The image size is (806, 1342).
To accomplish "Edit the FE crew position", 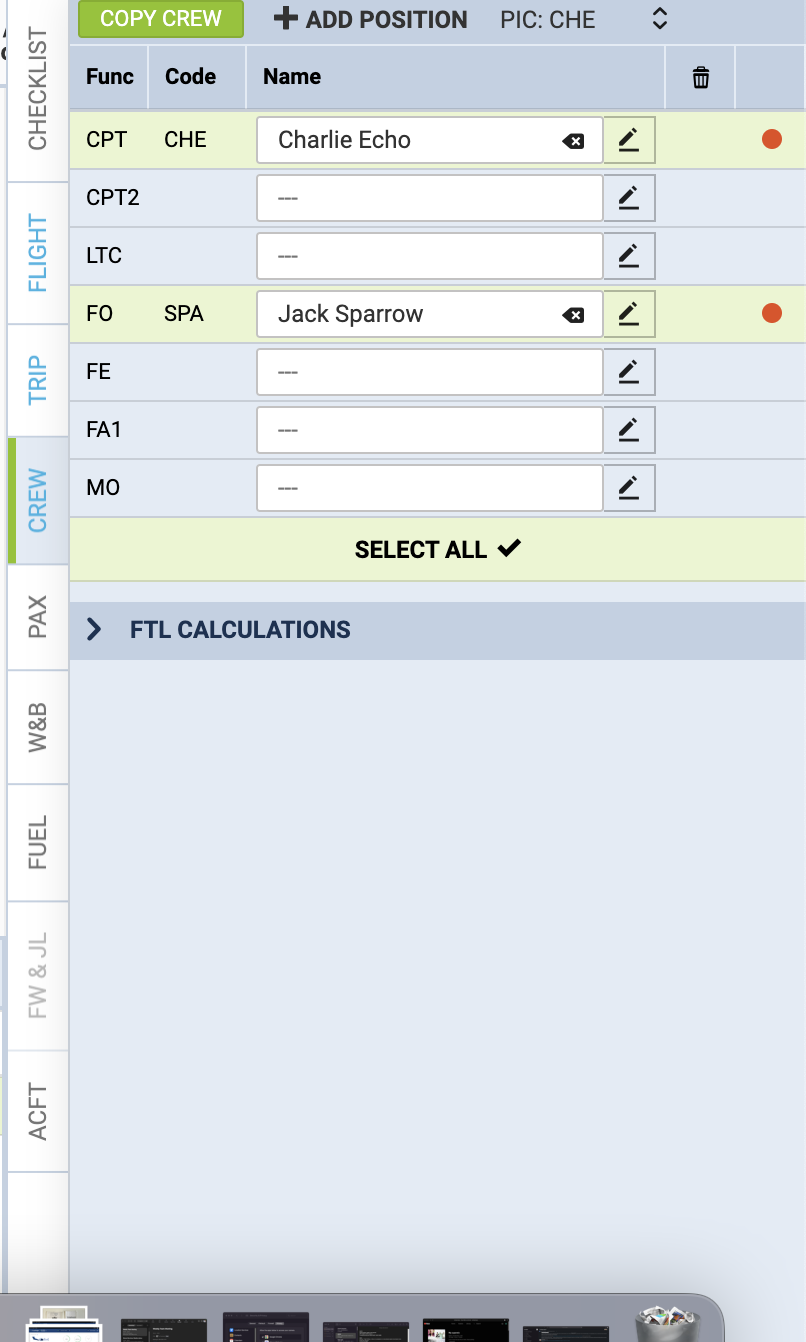I will tap(629, 372).
